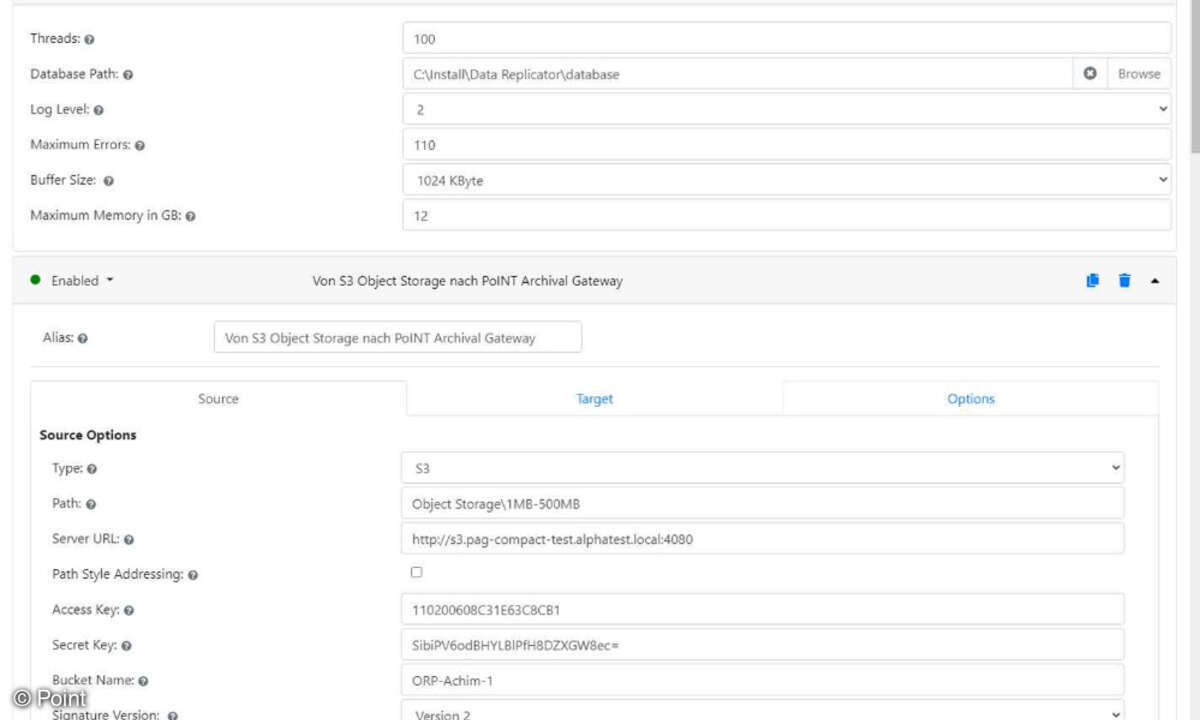Click the help icon beside the Path label
The width and height of the screenshot is (1200, 720).
point(91,504)
